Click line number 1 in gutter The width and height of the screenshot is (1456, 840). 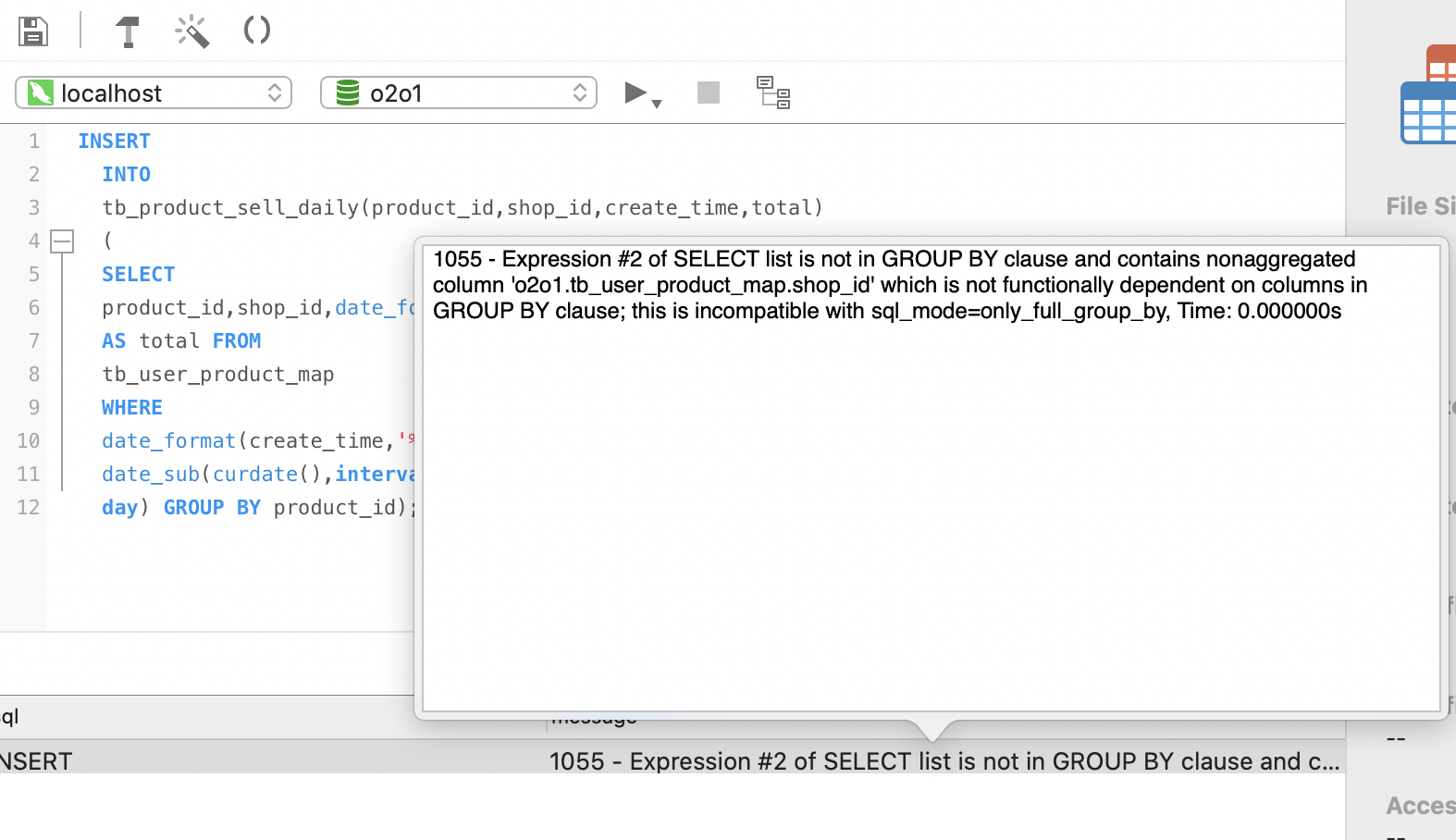[x=34, y=141]
